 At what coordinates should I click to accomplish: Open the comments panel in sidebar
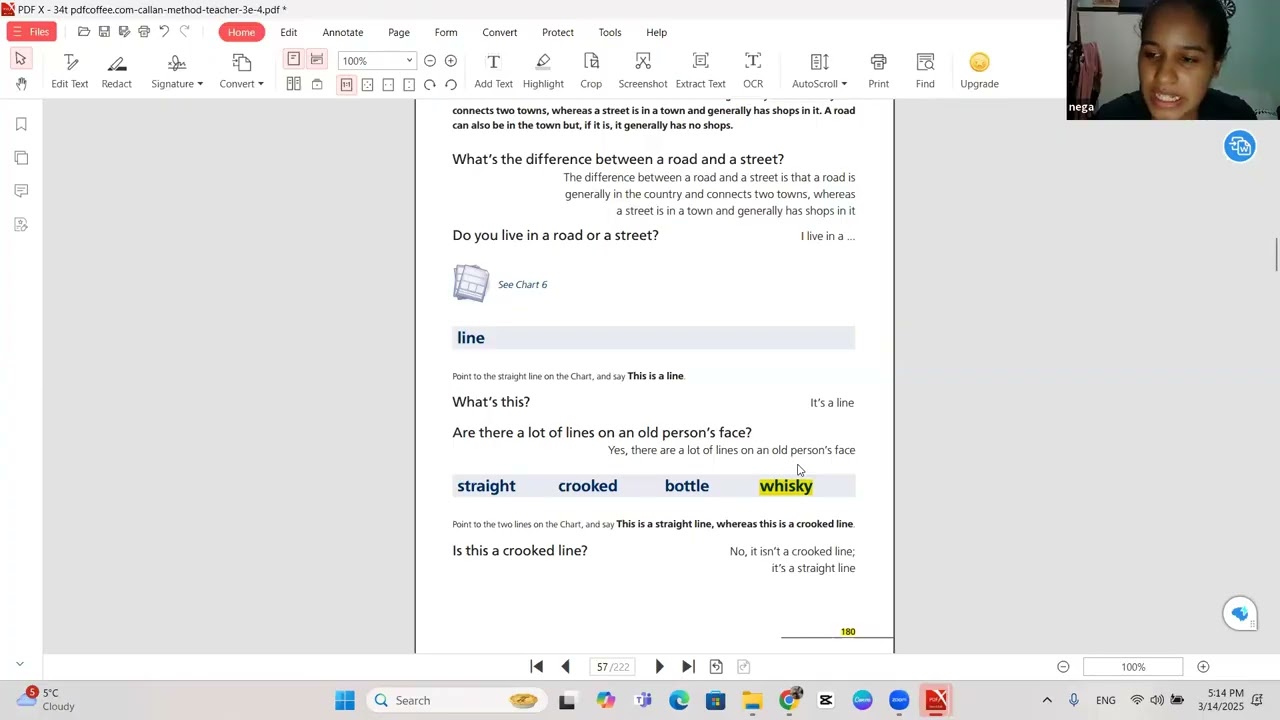(21, 191)
